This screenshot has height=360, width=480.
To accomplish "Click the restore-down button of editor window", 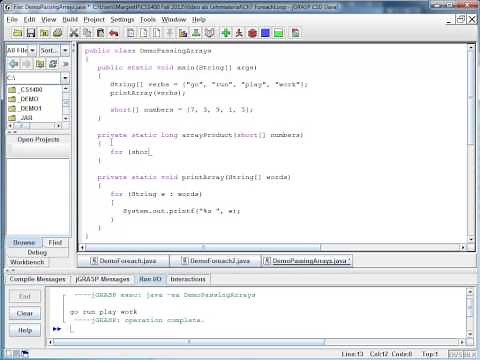I will [460, 20].
